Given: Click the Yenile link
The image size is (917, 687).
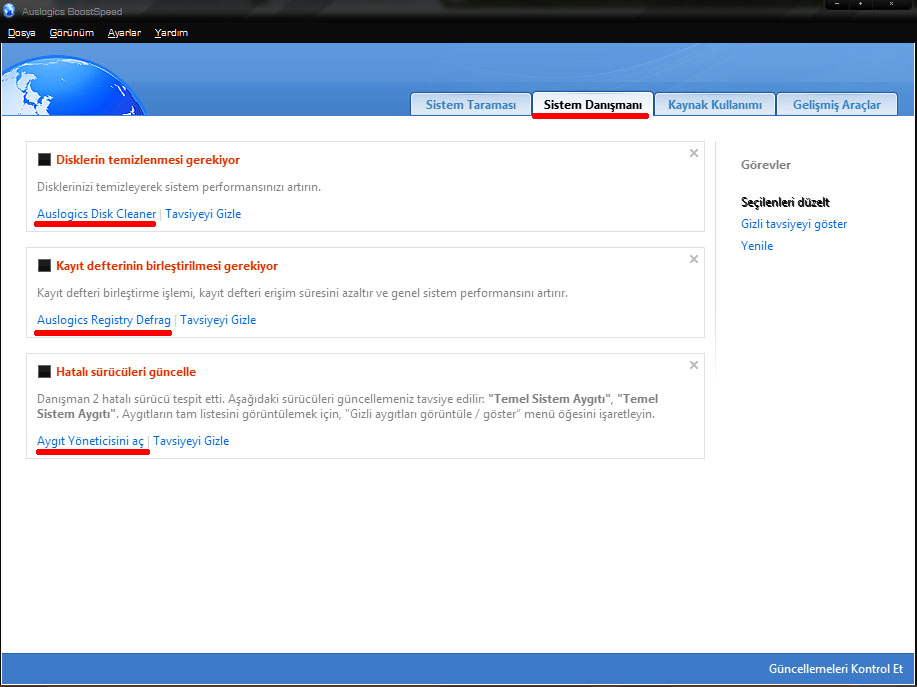Looking at the screenshot, I should (757, 246).
